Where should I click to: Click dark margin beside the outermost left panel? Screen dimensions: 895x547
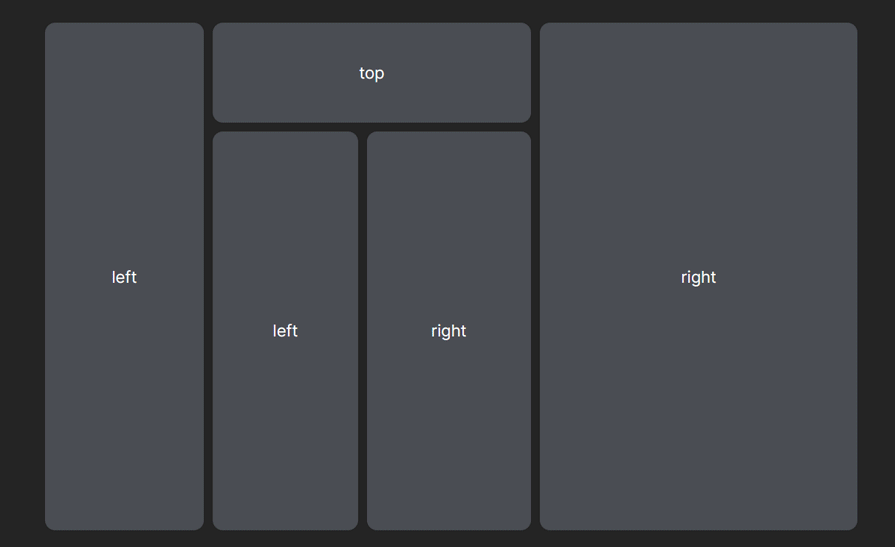(x=22, y=276)
